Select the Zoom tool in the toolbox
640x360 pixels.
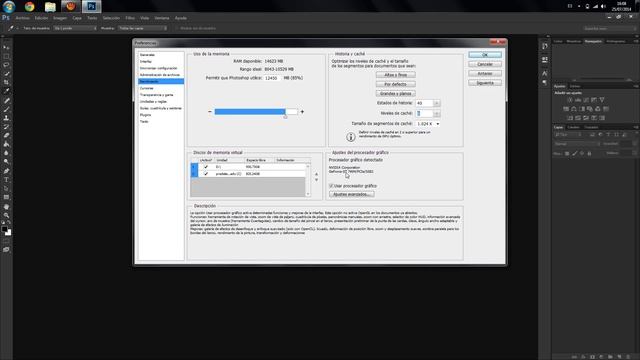coord(6,216)
